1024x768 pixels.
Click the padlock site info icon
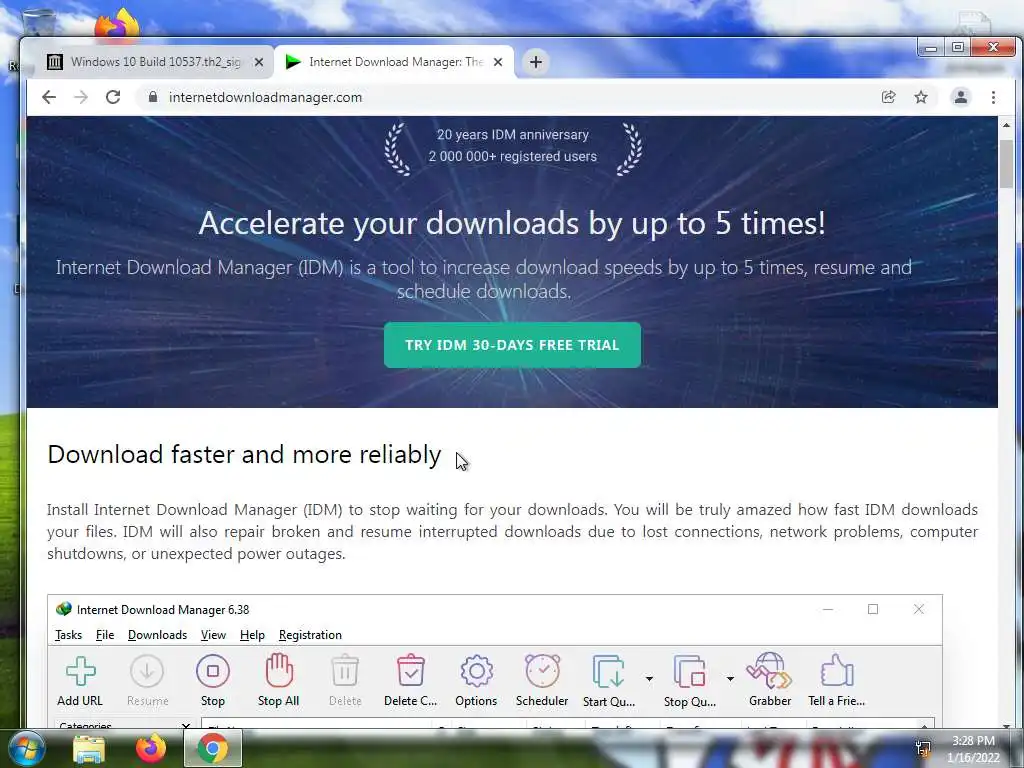tap(153, 97)
